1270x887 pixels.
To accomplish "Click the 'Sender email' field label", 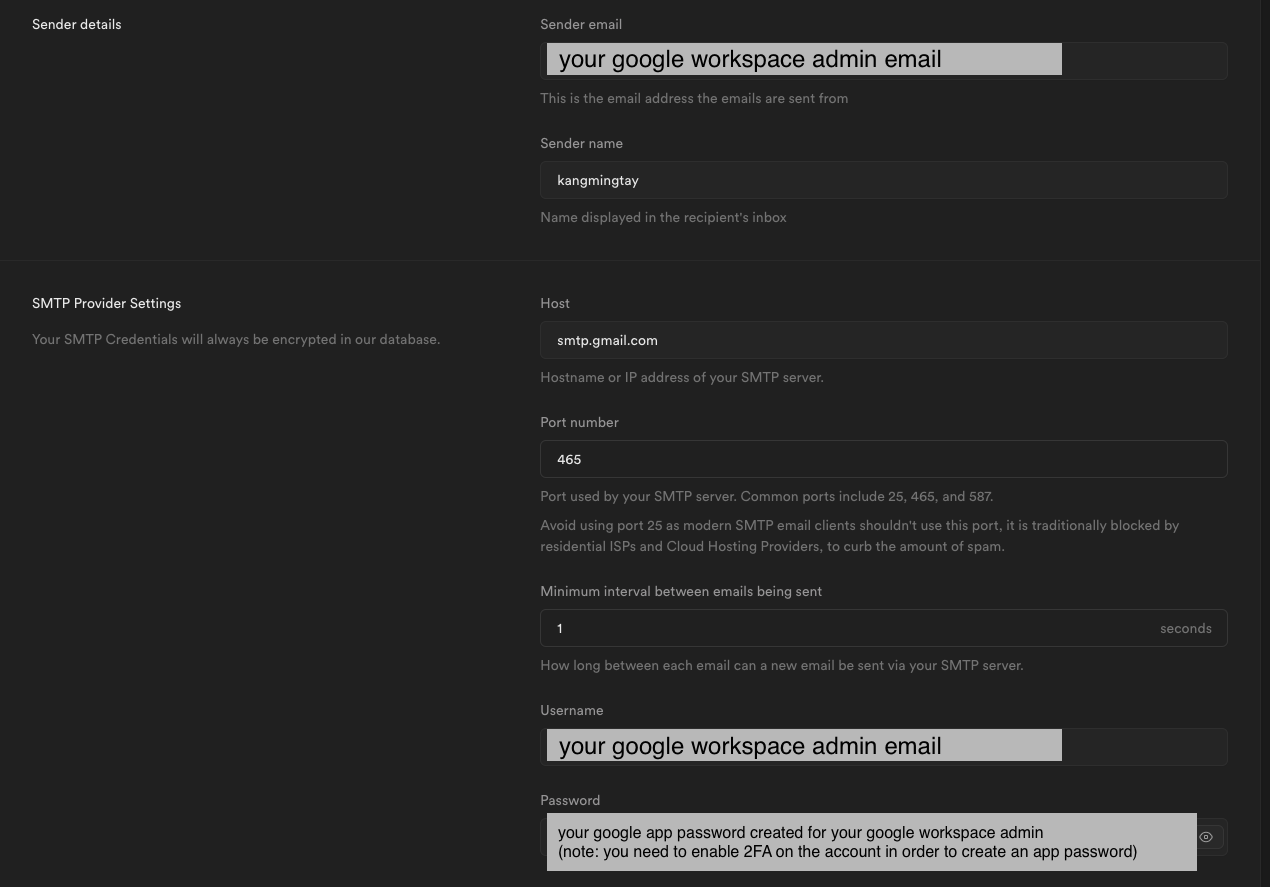I will click(581, 24).
